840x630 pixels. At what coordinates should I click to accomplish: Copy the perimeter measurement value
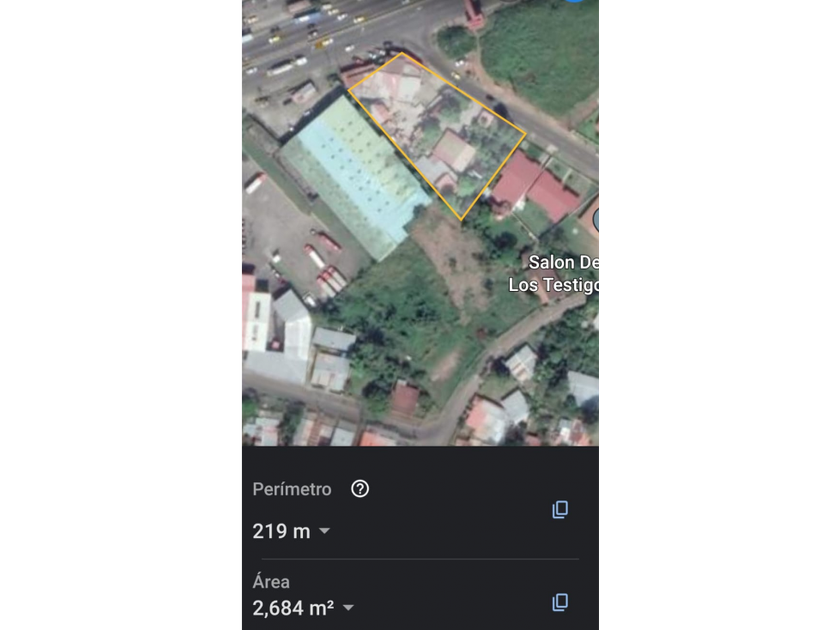[560, 510]
